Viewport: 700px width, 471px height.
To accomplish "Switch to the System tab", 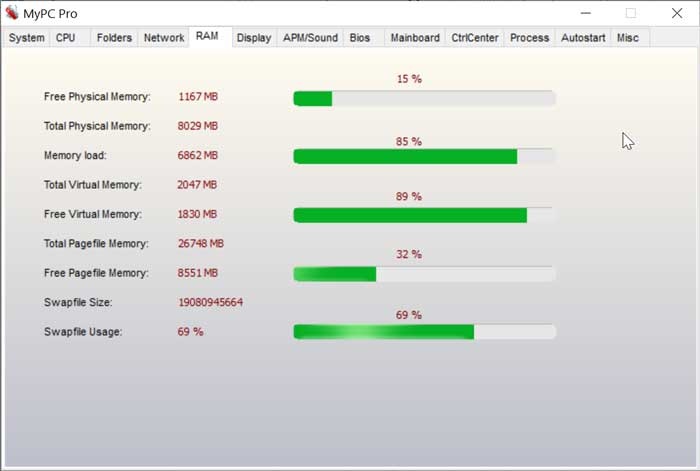I will pyautogui.click(x=26, y=38).
